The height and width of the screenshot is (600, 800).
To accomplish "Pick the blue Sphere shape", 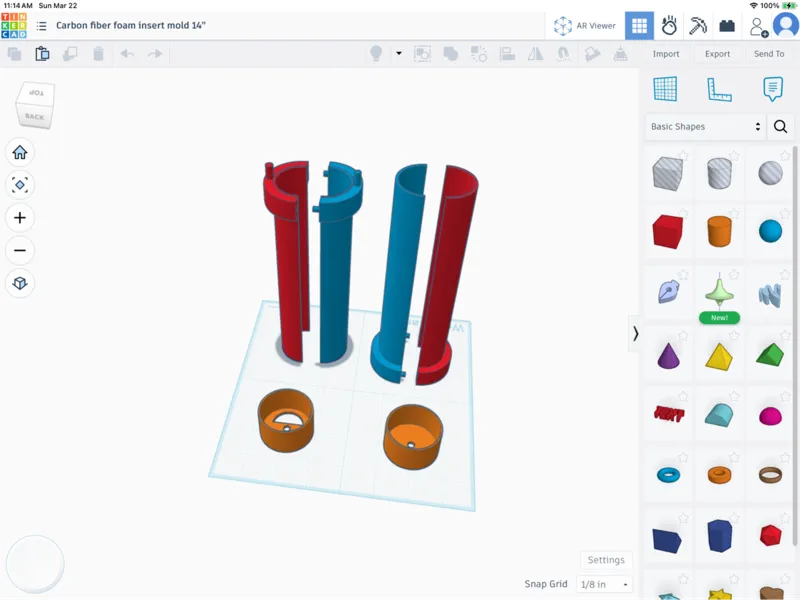I will click(x=770, y=231).
